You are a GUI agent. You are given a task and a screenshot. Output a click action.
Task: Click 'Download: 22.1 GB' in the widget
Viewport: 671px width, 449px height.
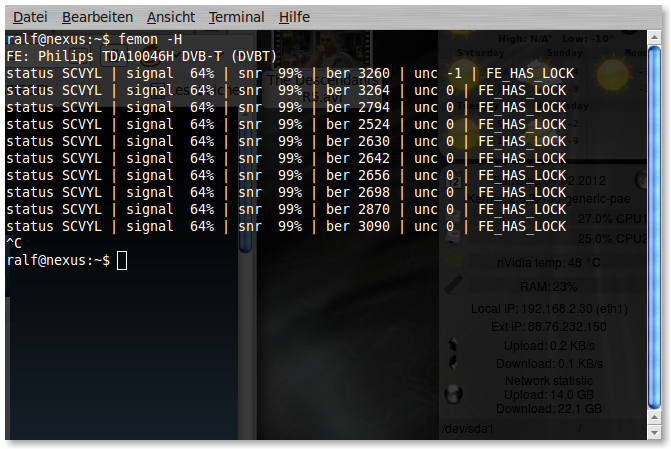pyautogui.click(x=549, y=409)
